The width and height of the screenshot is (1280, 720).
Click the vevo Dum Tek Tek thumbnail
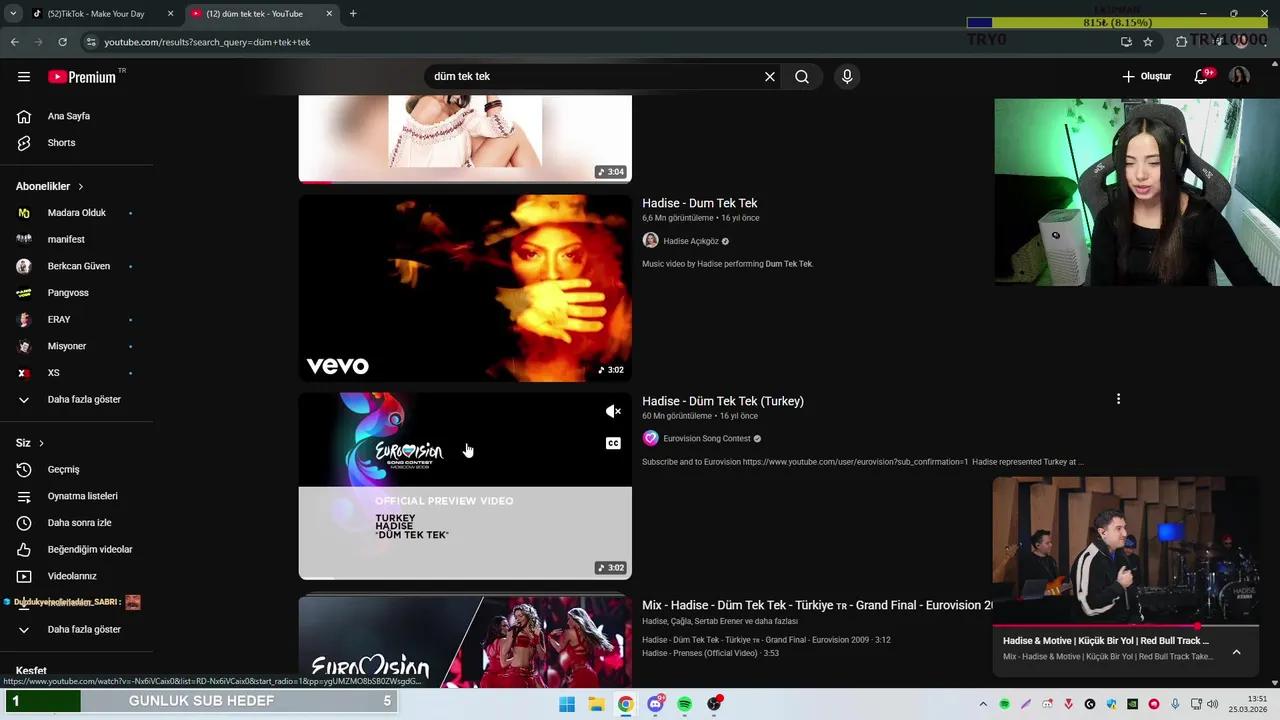[465, 288]
